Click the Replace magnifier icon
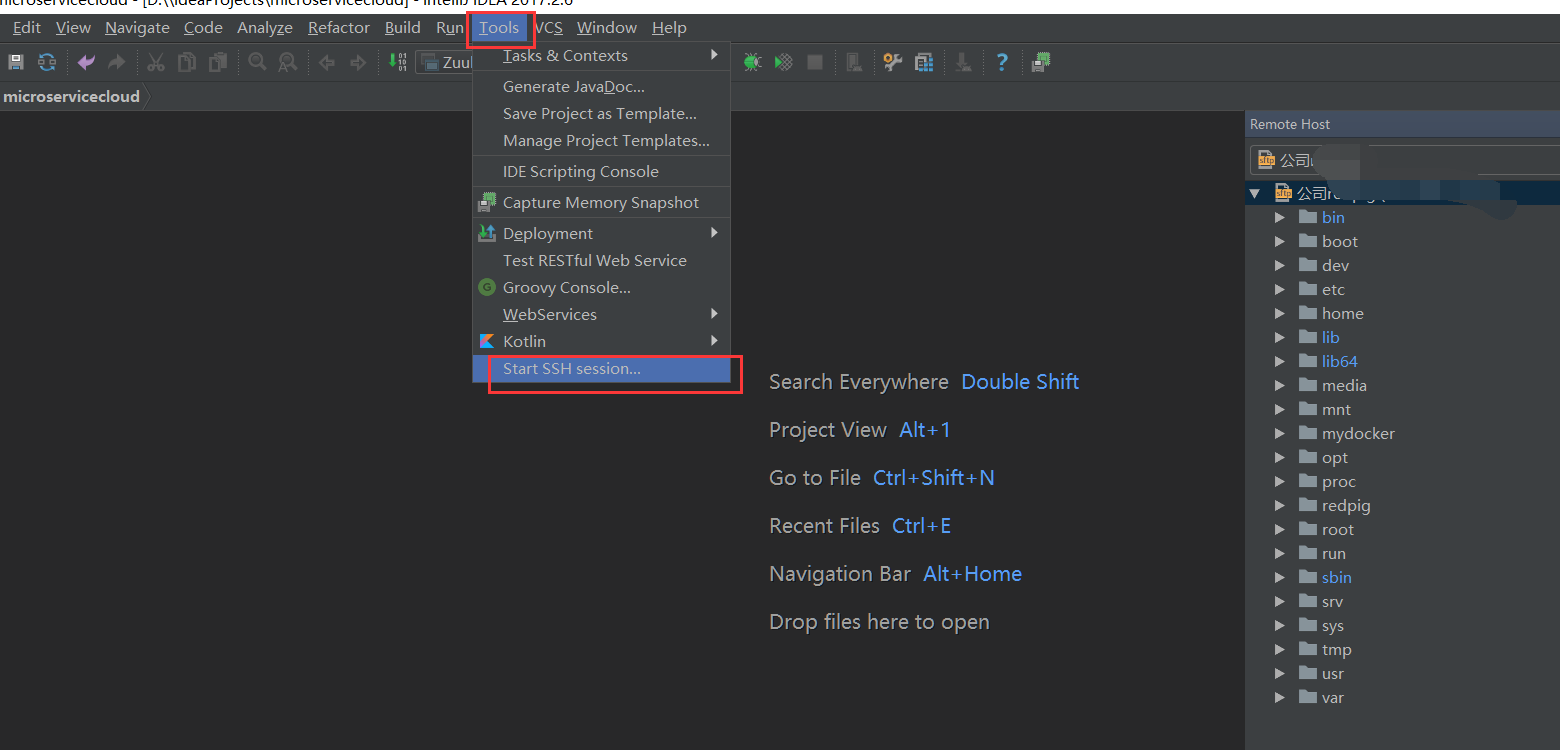Image resolution: width=1560 pixels, height=750 pixels. (288, 62)
